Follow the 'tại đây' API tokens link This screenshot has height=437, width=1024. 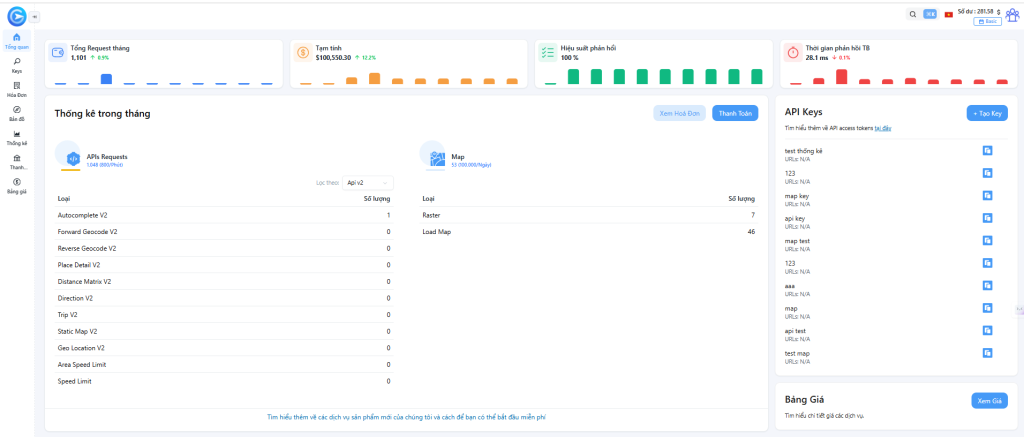coord(883,129)
